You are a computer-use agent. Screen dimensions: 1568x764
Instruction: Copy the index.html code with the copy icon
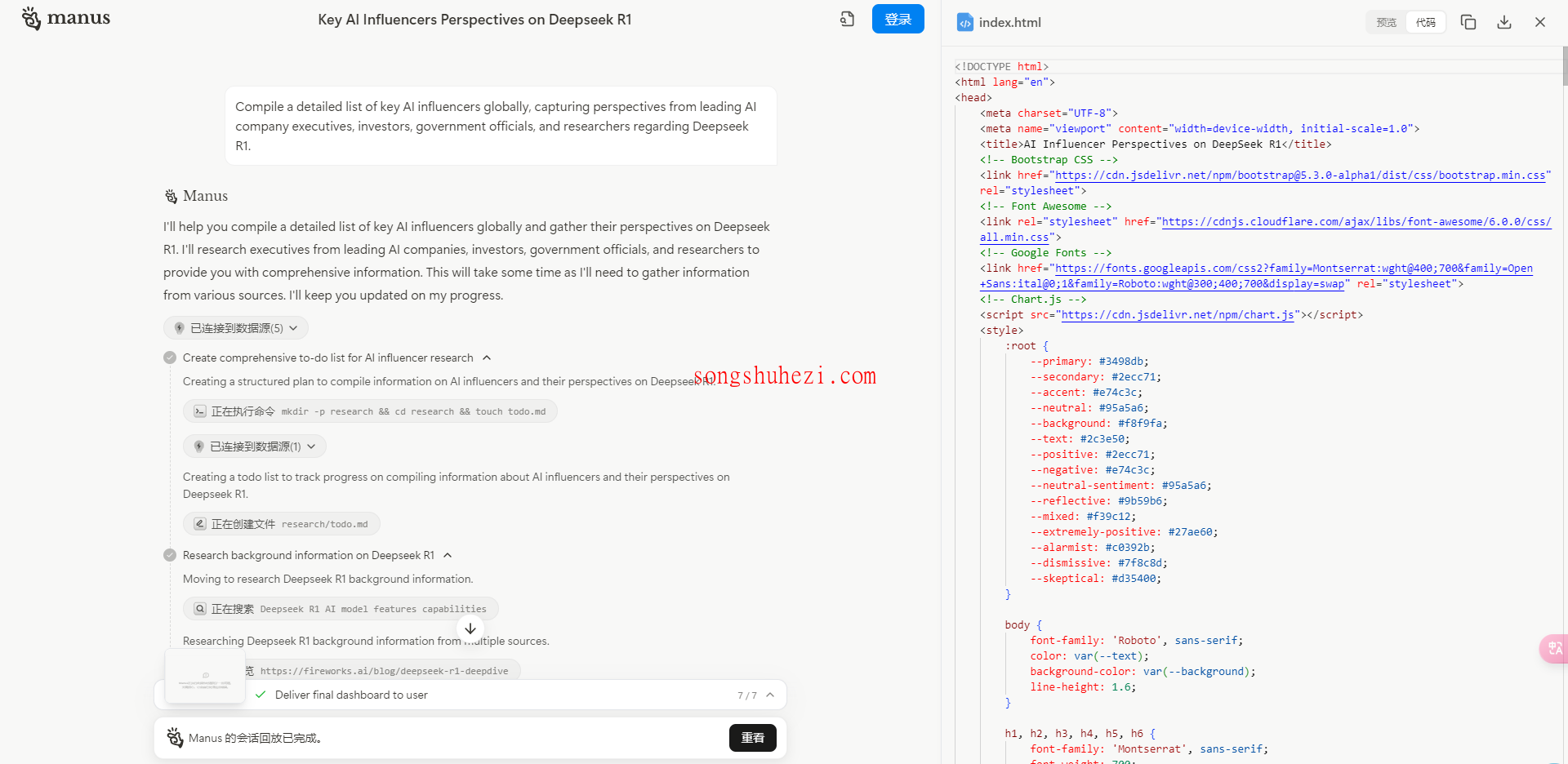click(1468, 23)
